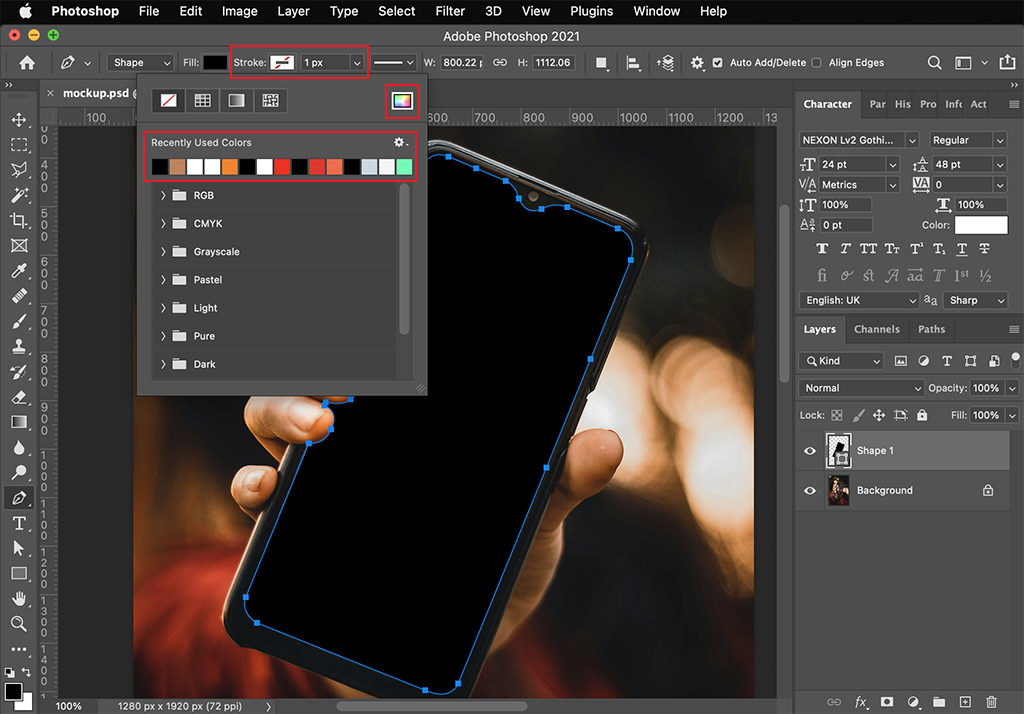Select the Path Selection tool
1024x714 pixels.
[19, 548]
